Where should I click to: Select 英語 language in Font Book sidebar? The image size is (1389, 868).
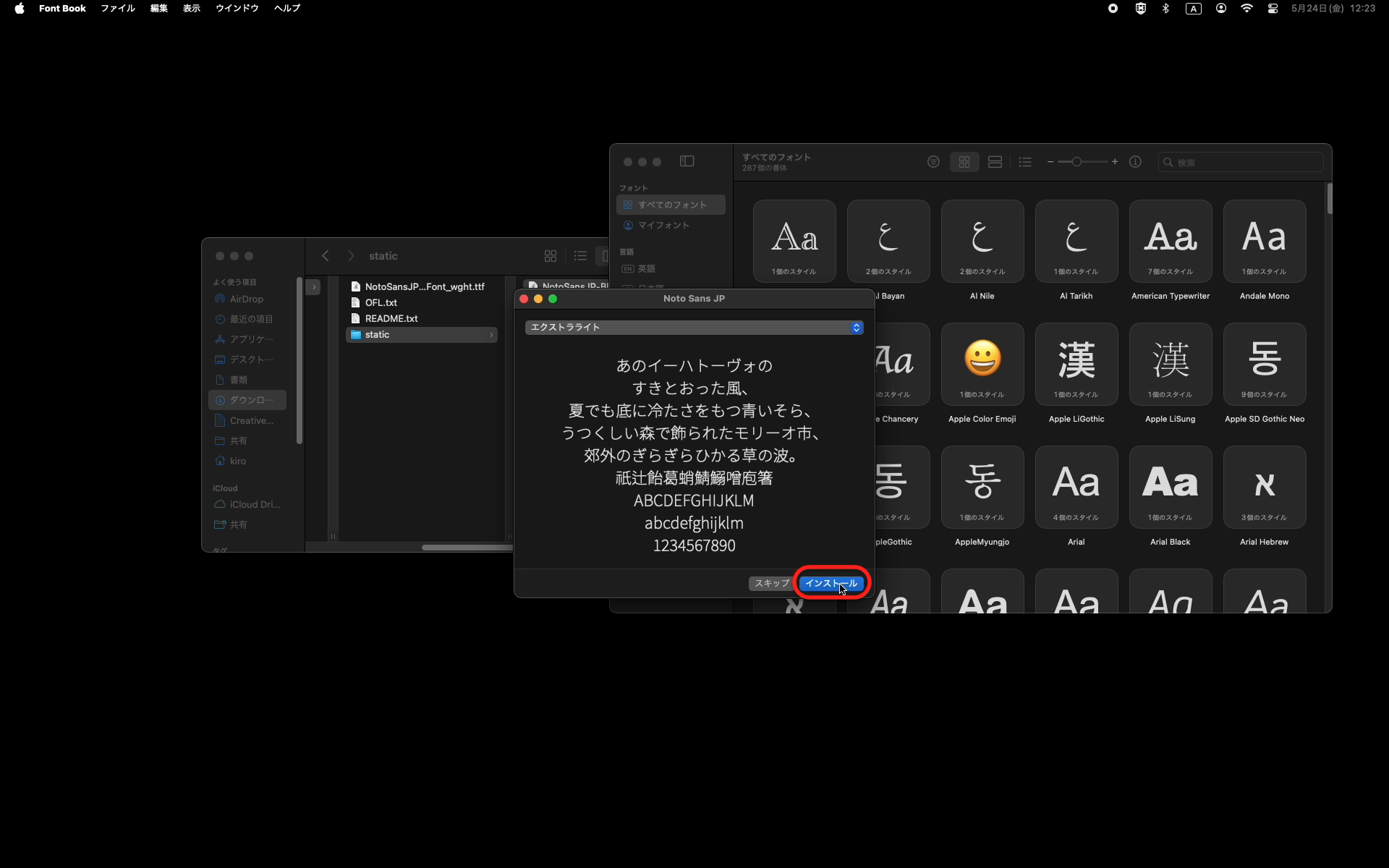[x=671, y=268]
